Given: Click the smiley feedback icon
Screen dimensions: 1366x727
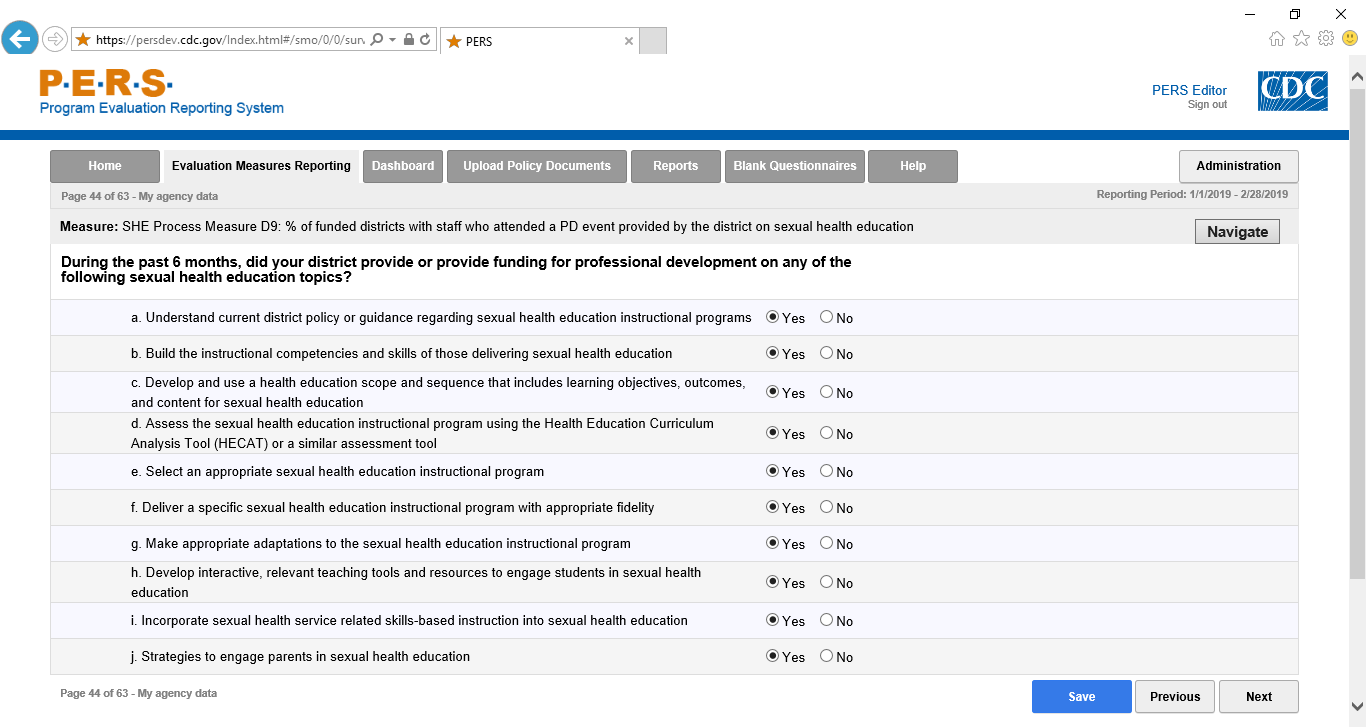Looking at the screenshot, I should [x=1350, y=39].
